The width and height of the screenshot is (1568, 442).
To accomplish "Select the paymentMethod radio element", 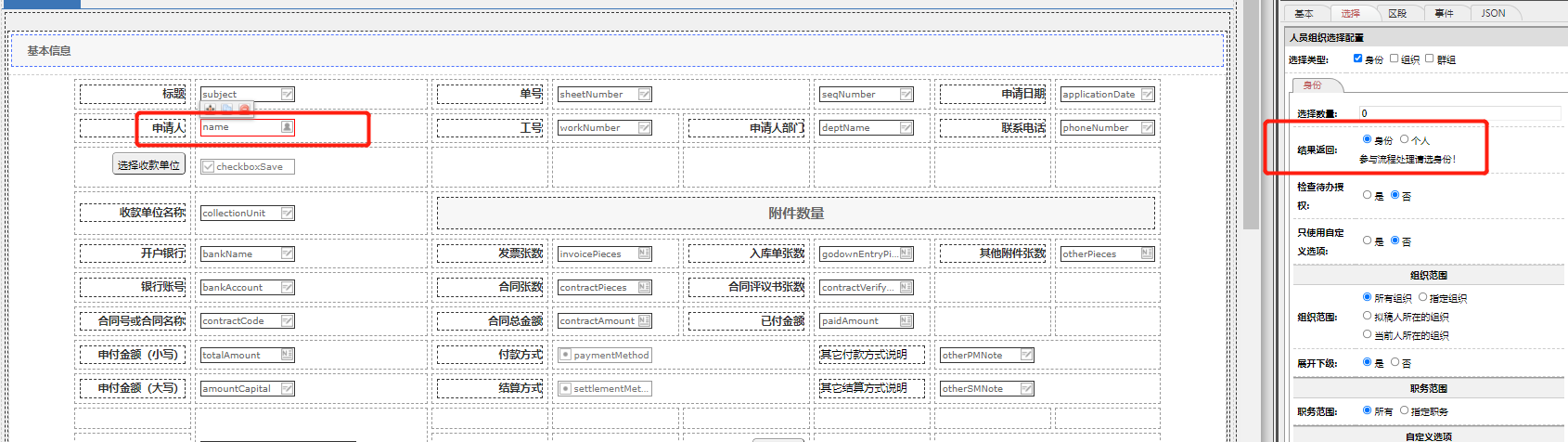I will click(x=605, y=355).
